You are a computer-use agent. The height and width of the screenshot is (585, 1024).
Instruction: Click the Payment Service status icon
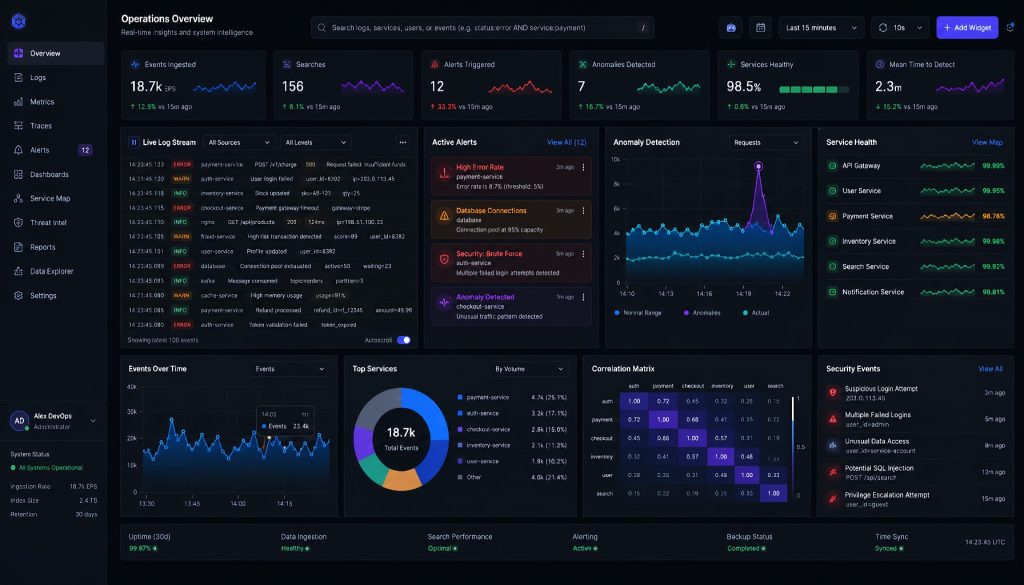click(x=832, y=216)
